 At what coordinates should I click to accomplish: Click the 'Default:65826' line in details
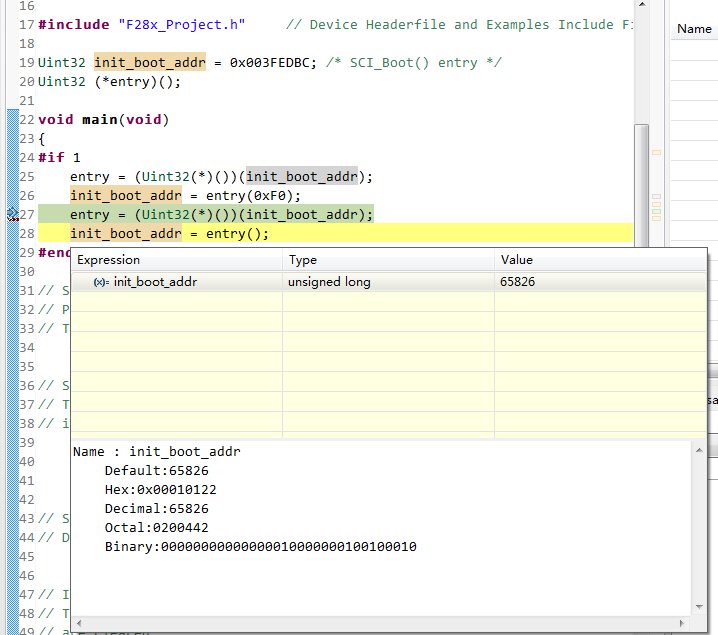[157, 471]
